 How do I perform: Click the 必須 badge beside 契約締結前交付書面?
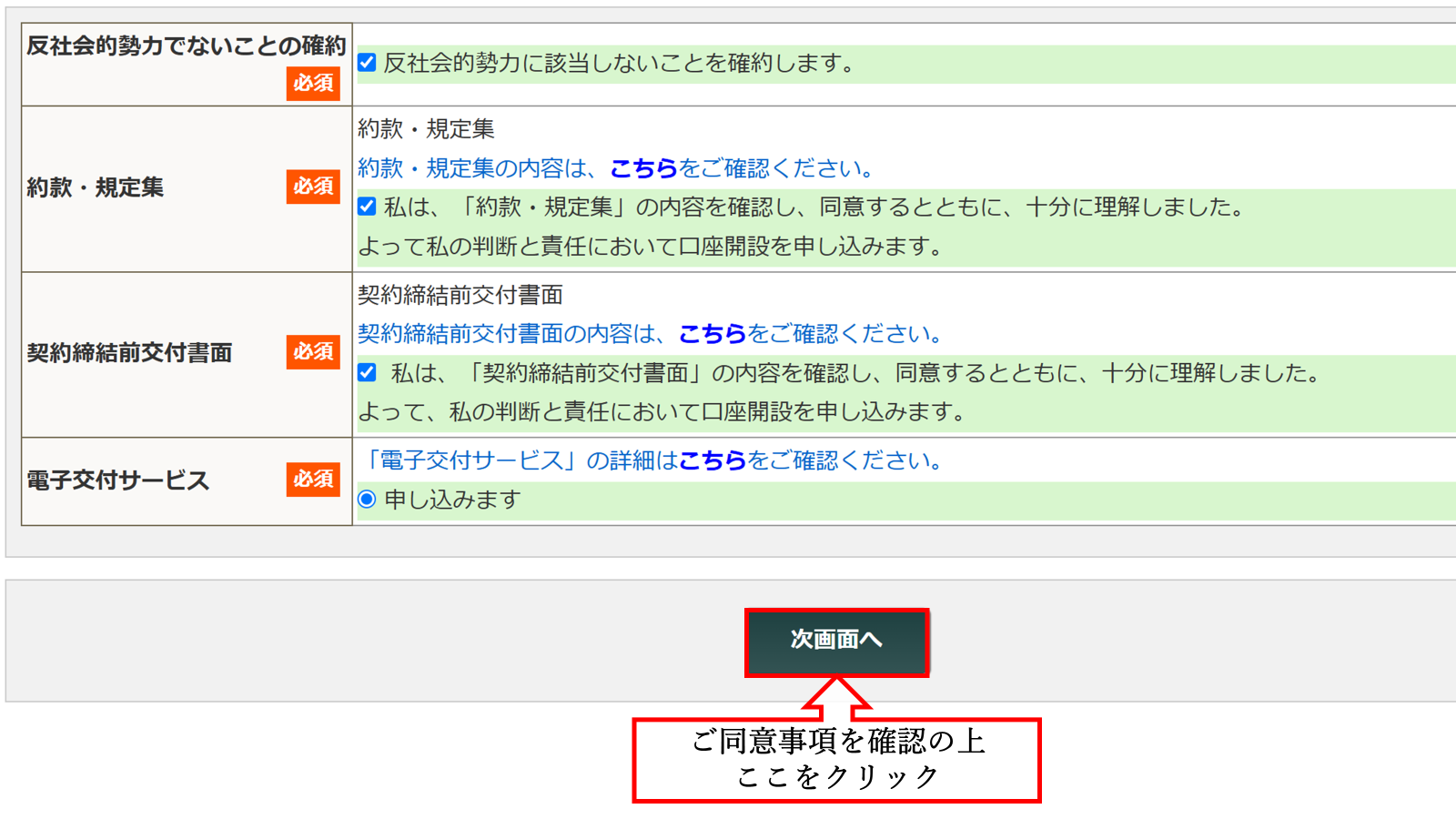tap(313, 352)
